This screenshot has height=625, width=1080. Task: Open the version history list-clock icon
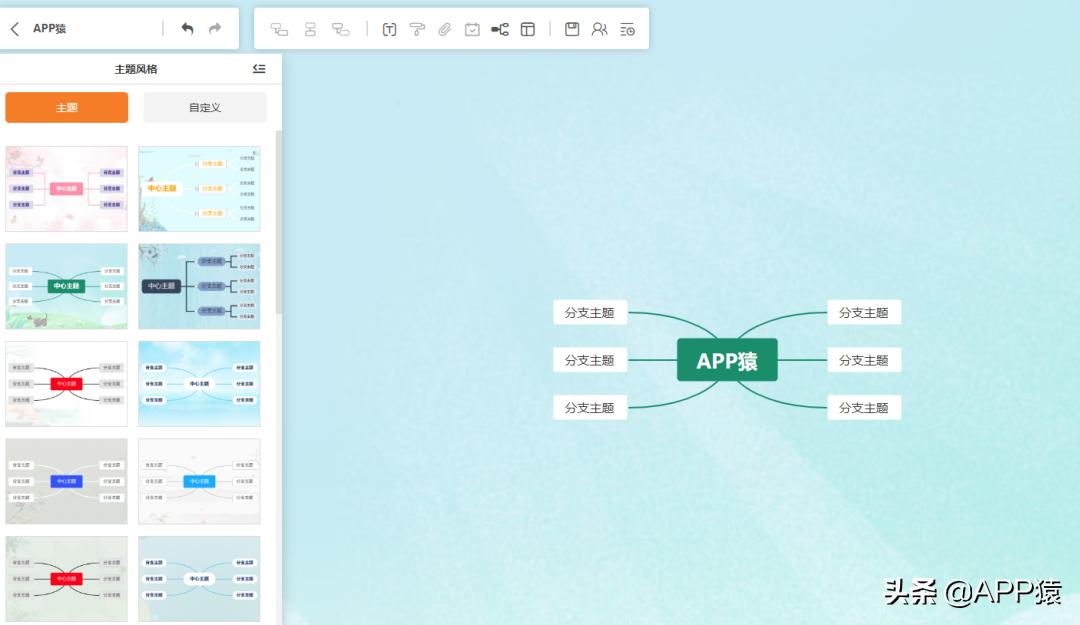click(x=627, y=29)
